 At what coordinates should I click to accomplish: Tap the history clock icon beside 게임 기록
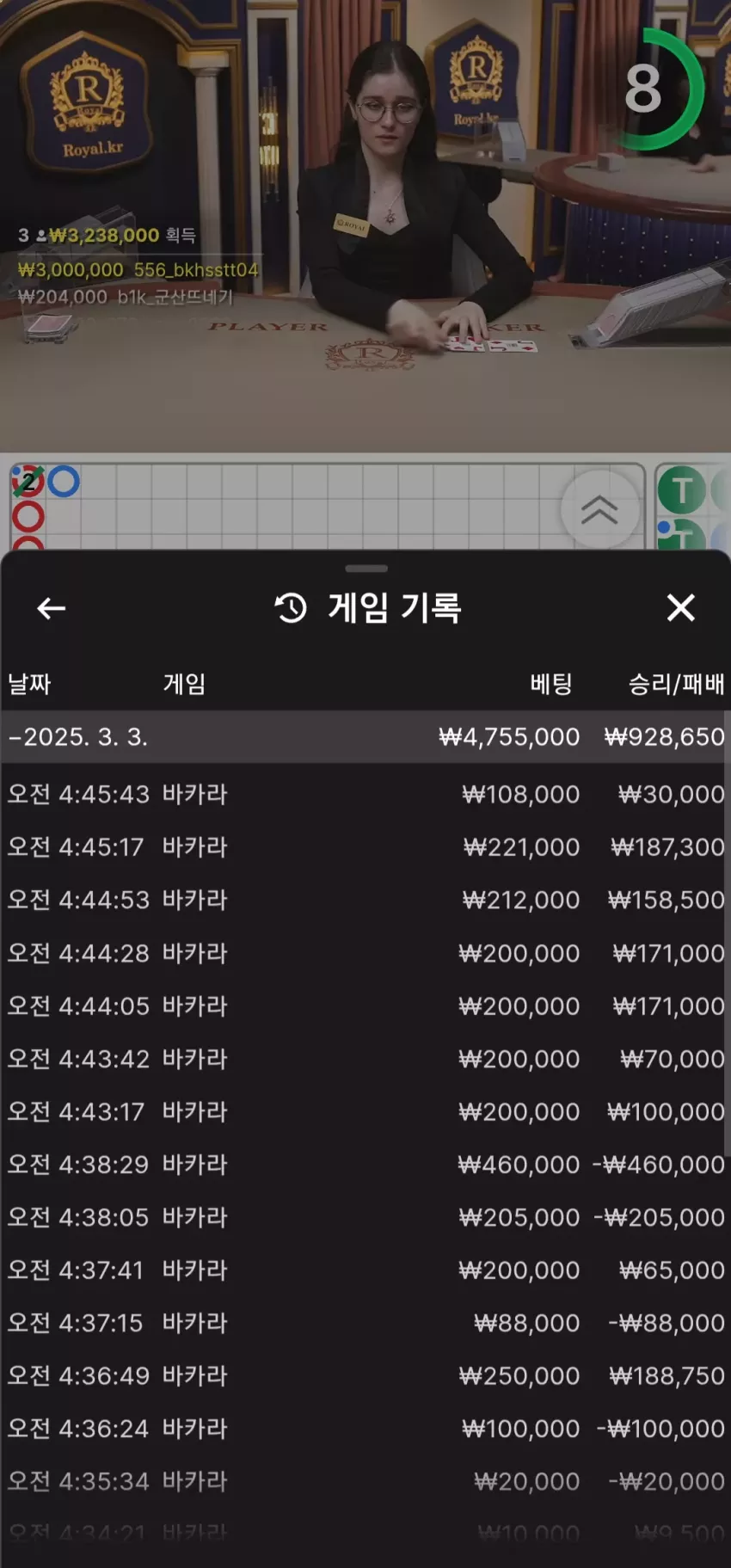click(x=291, y=608)
